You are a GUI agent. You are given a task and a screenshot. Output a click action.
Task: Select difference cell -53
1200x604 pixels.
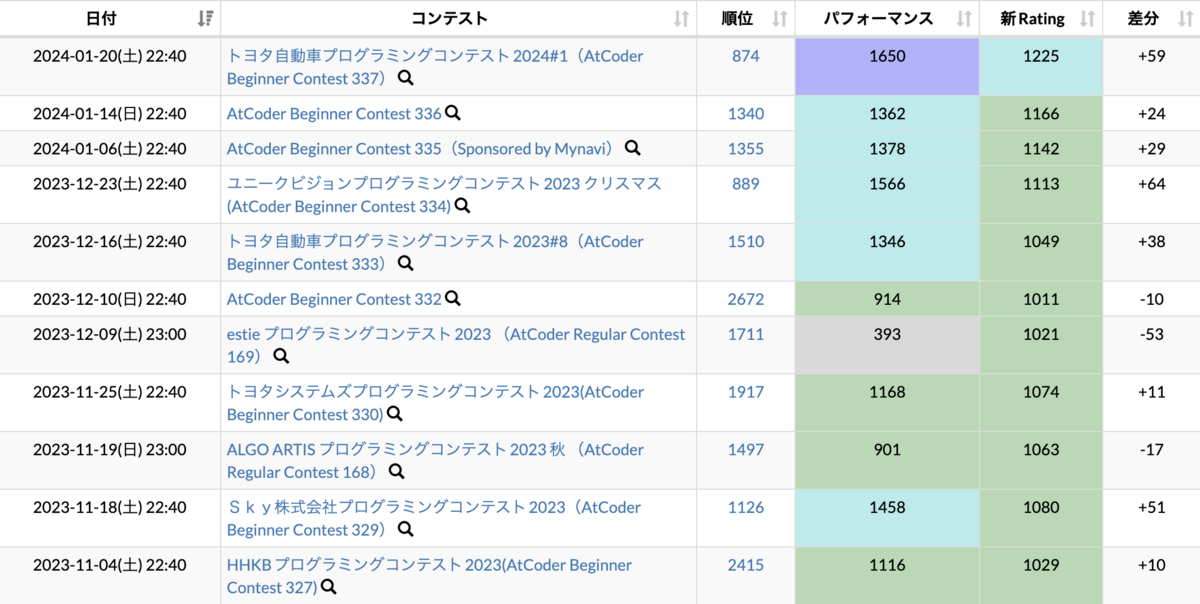[x=1152, y=345]
